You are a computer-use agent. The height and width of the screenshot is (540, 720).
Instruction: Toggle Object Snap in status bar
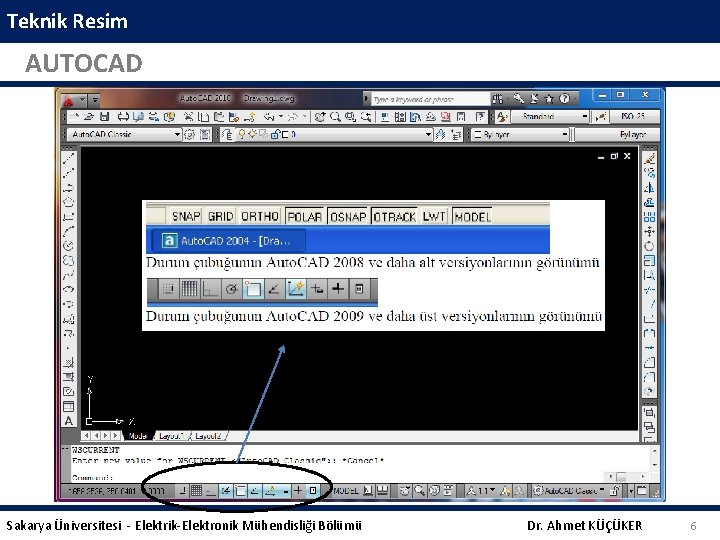click(x=240, y=490)
